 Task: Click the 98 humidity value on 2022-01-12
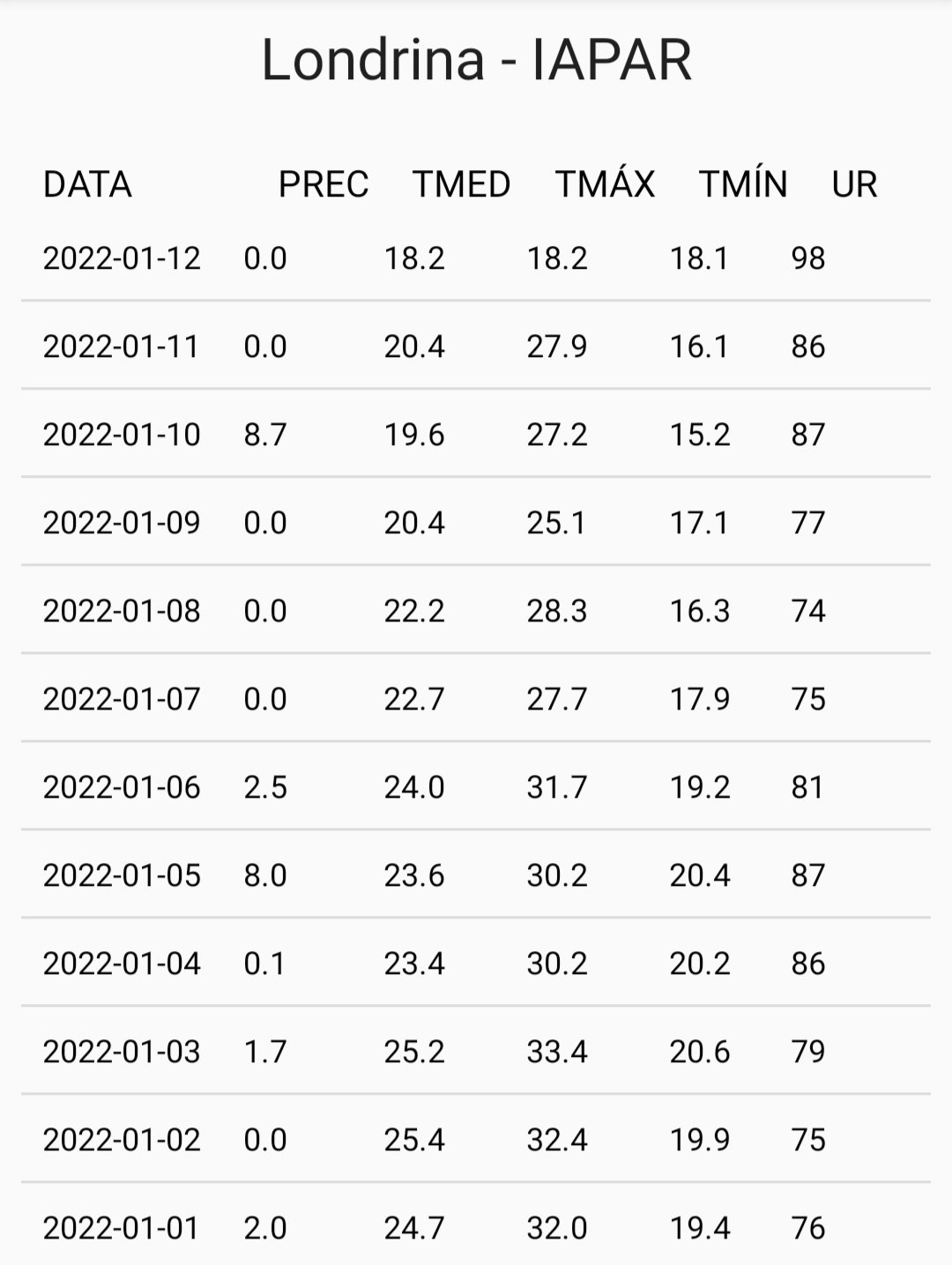point(808,258)
